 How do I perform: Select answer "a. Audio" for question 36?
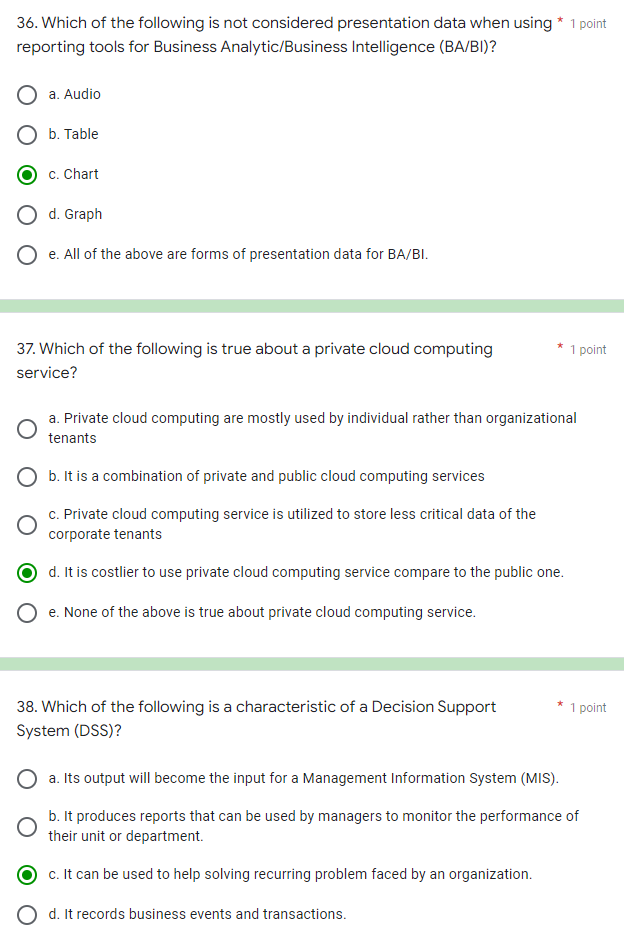(27, 94)
